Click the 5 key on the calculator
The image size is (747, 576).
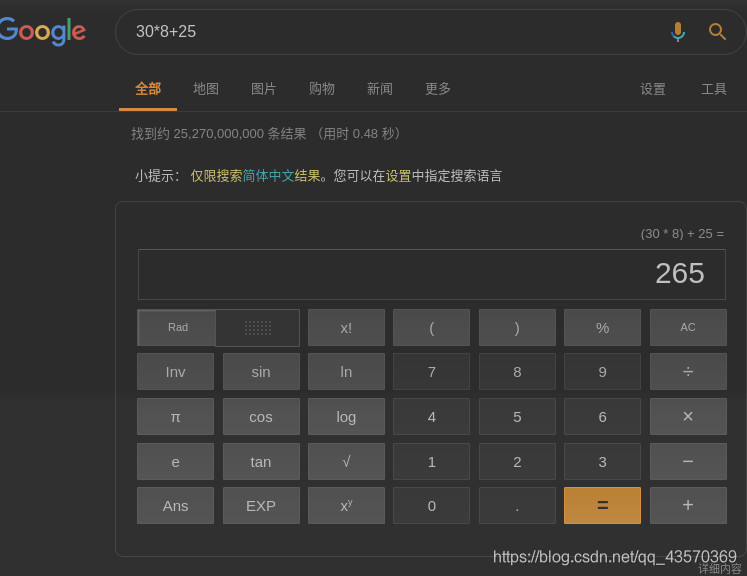point(517,416)
